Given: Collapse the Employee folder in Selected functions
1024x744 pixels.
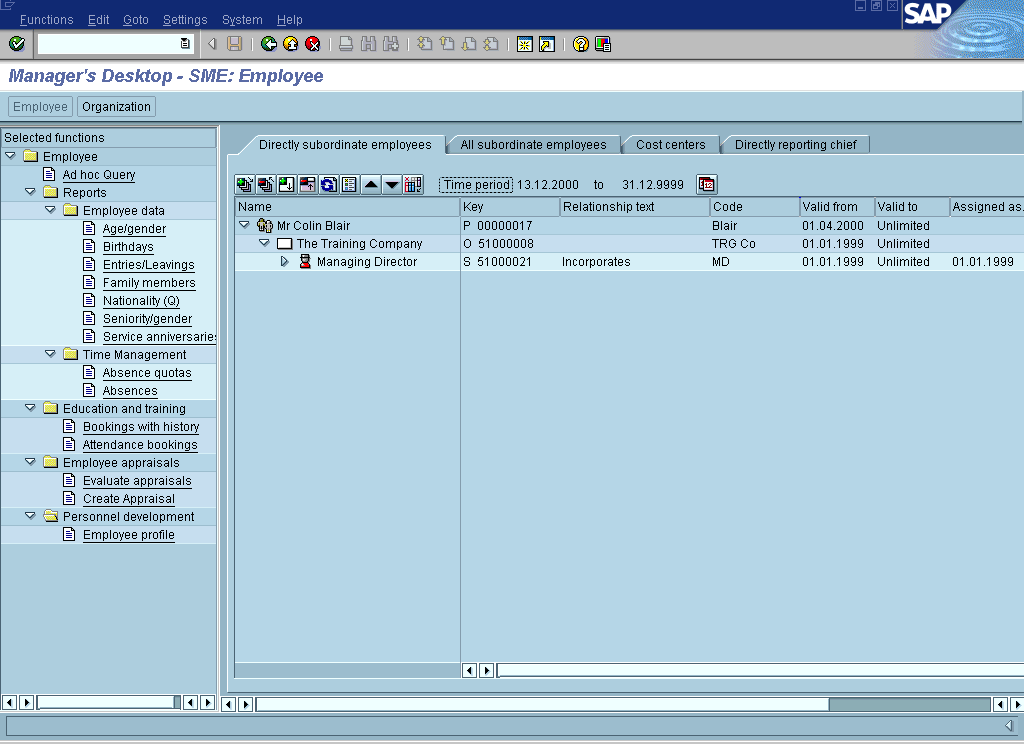Looking at the screenshot, I should click(10, 156).
